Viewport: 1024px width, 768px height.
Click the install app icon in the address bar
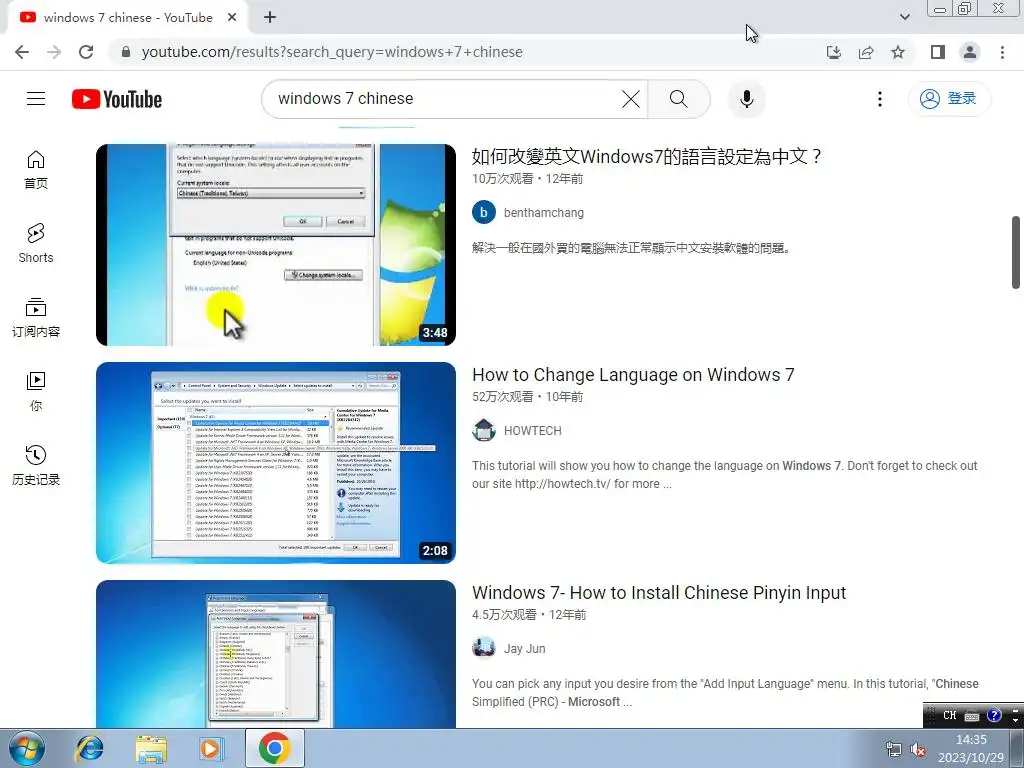[x=834, y=52]
